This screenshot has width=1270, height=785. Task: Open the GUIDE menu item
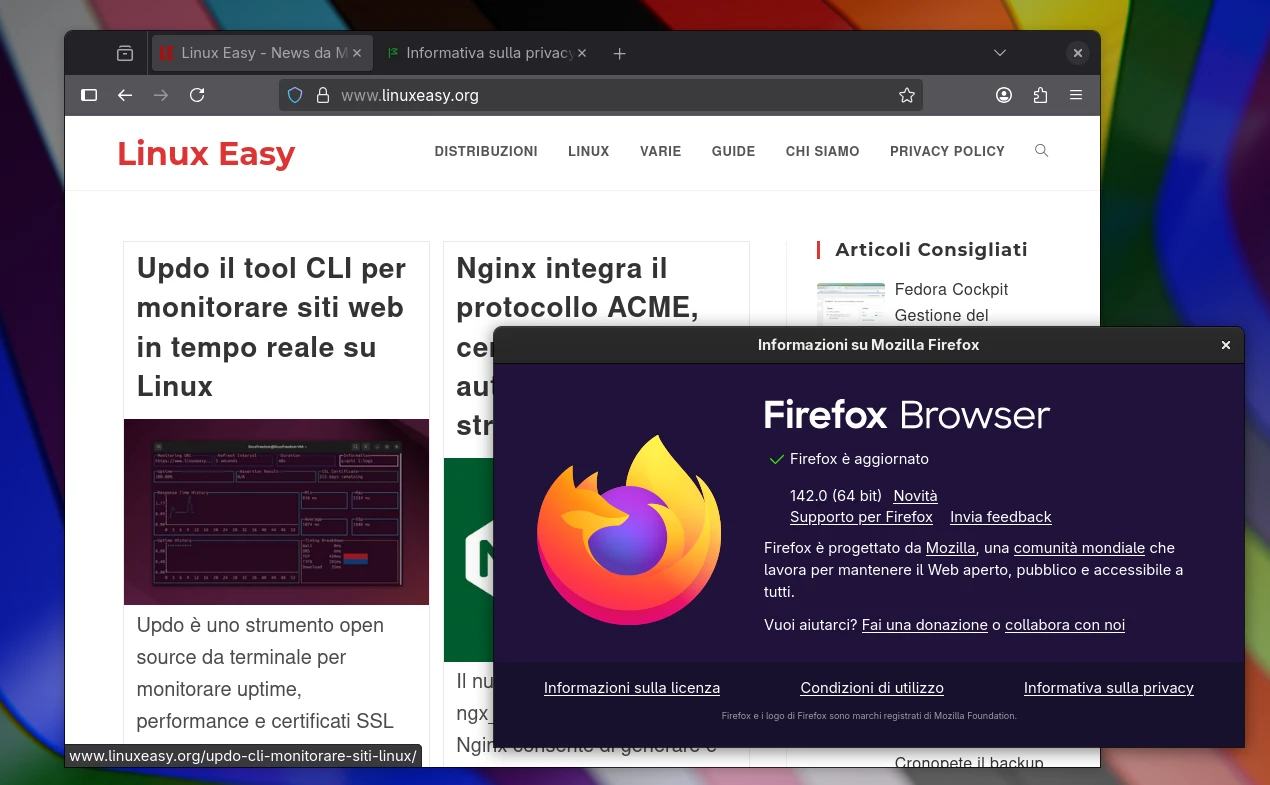tap(733, 151)
